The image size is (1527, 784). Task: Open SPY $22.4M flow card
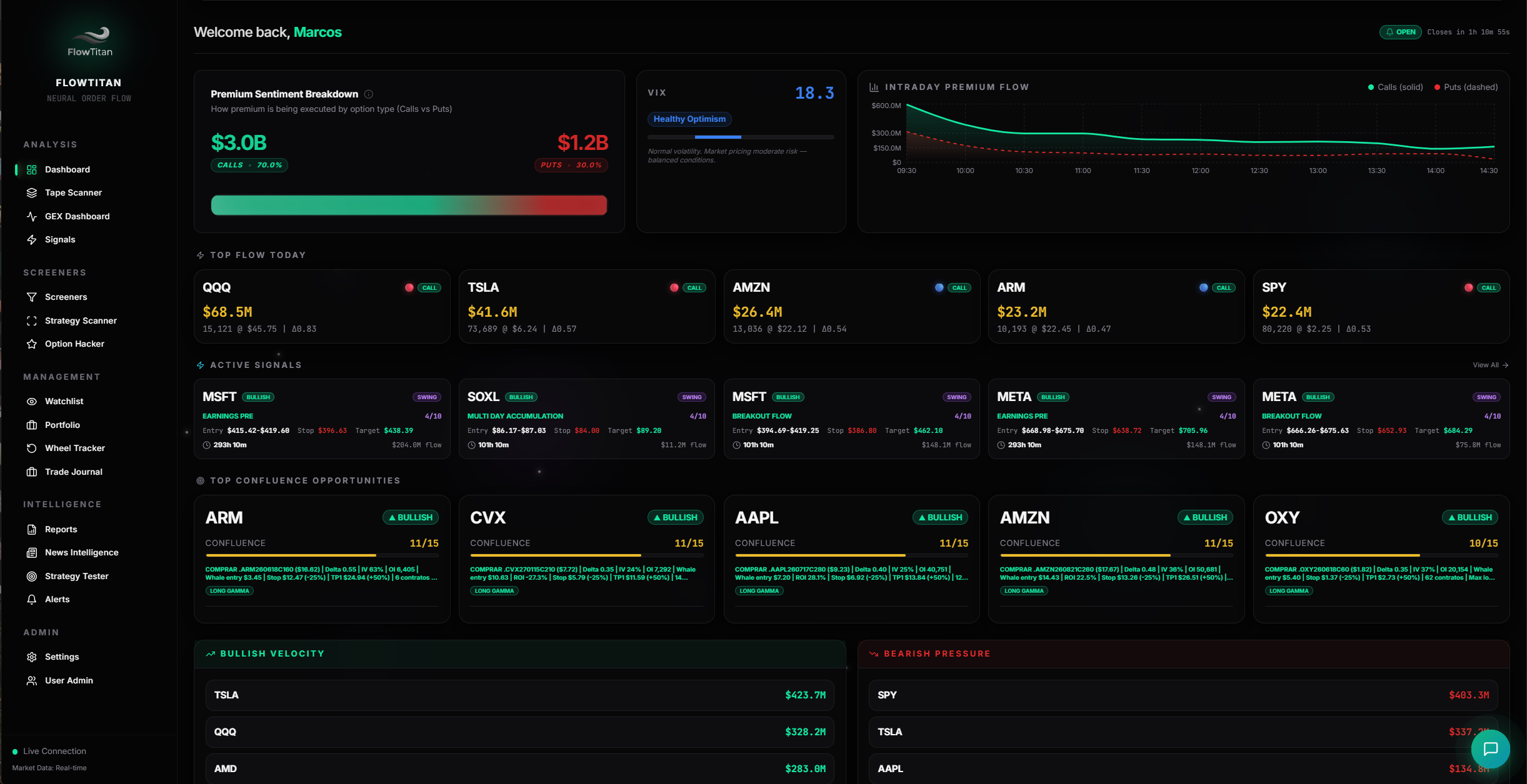click(1381, 306)
